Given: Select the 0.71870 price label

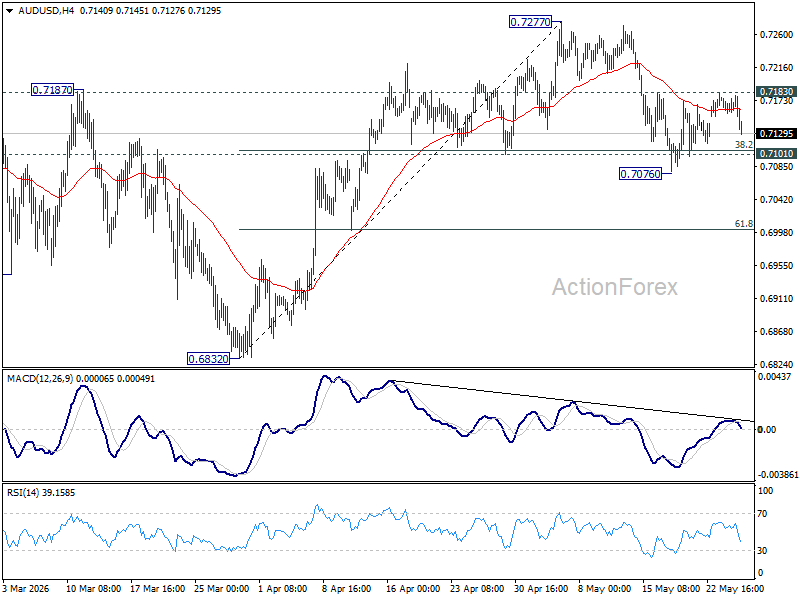Looking at the screenshot, I should [x=53, y=90].
